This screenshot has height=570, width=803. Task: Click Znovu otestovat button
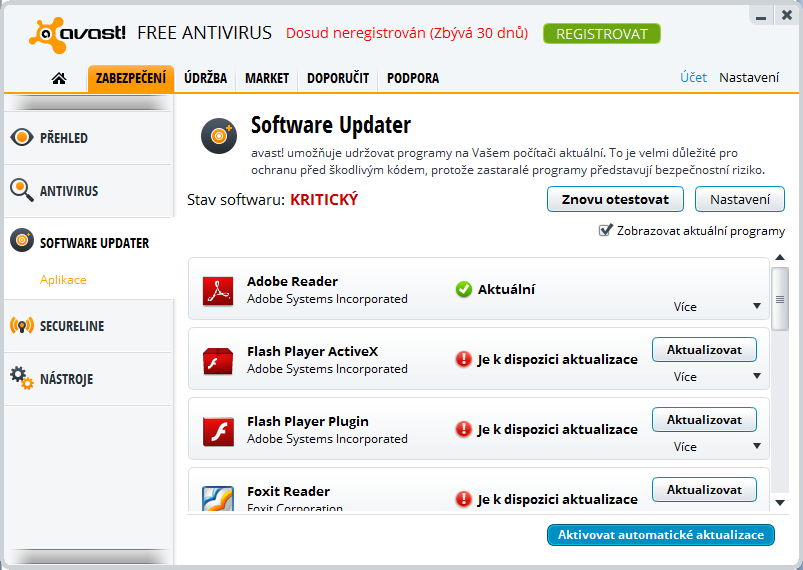(x=615, y=199)
